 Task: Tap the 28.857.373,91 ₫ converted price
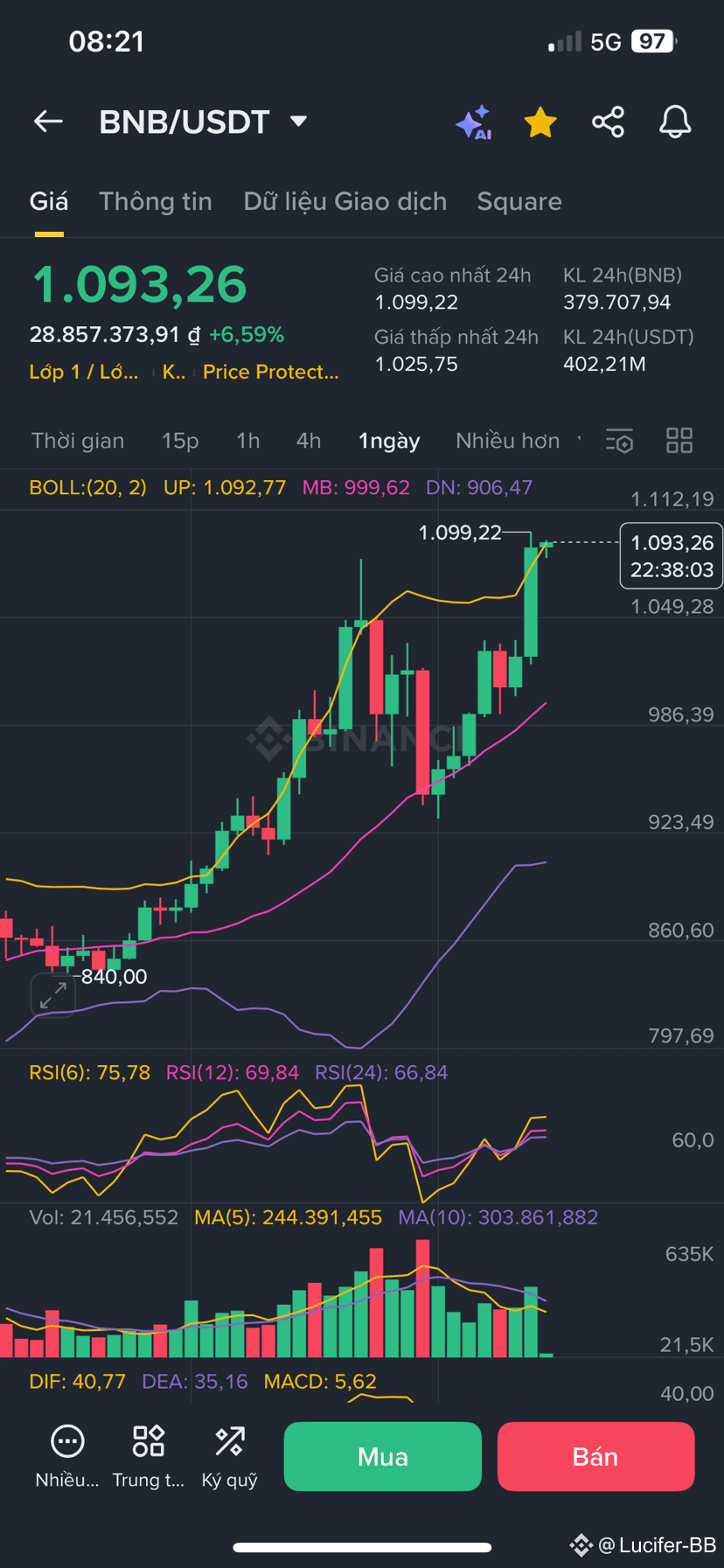point(115,335)
